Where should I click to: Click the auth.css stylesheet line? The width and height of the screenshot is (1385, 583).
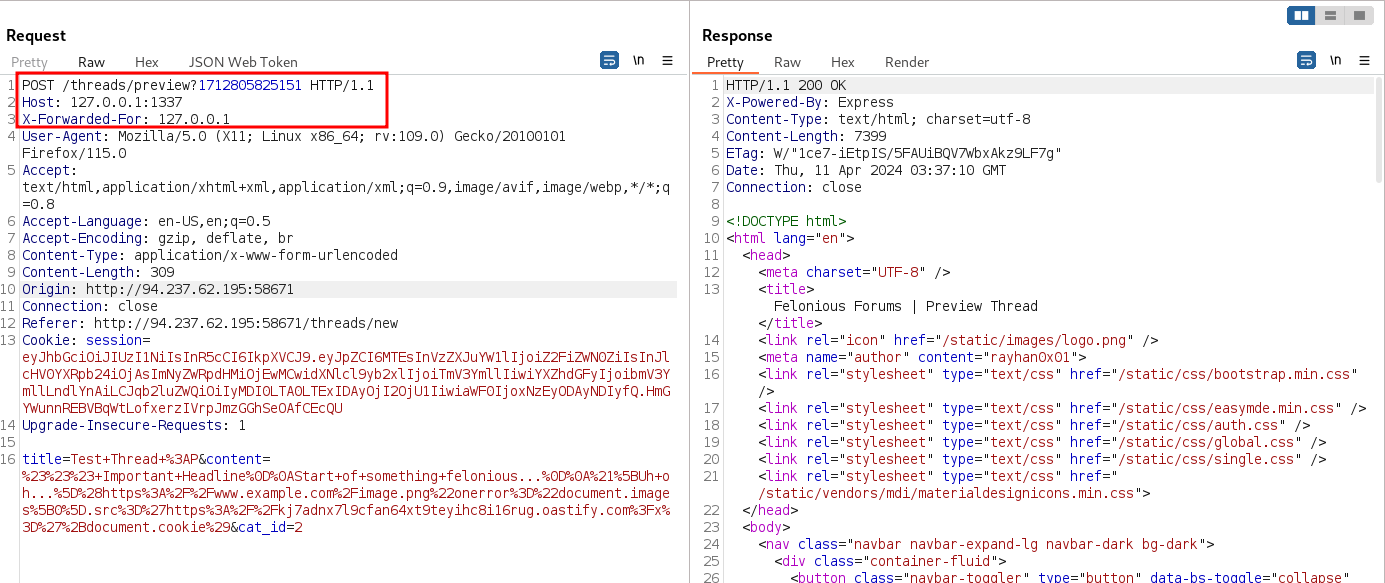point(1034,425)
